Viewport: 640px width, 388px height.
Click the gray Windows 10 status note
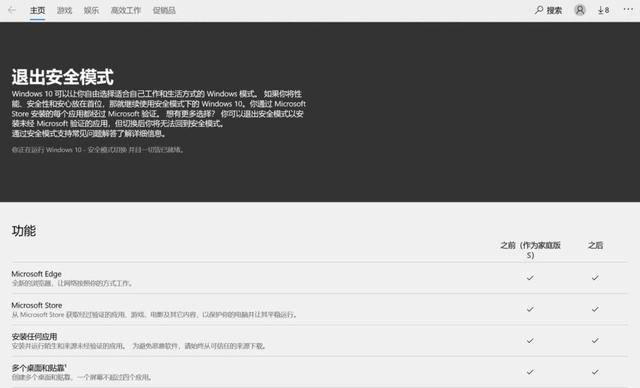[x=98, y=150]
